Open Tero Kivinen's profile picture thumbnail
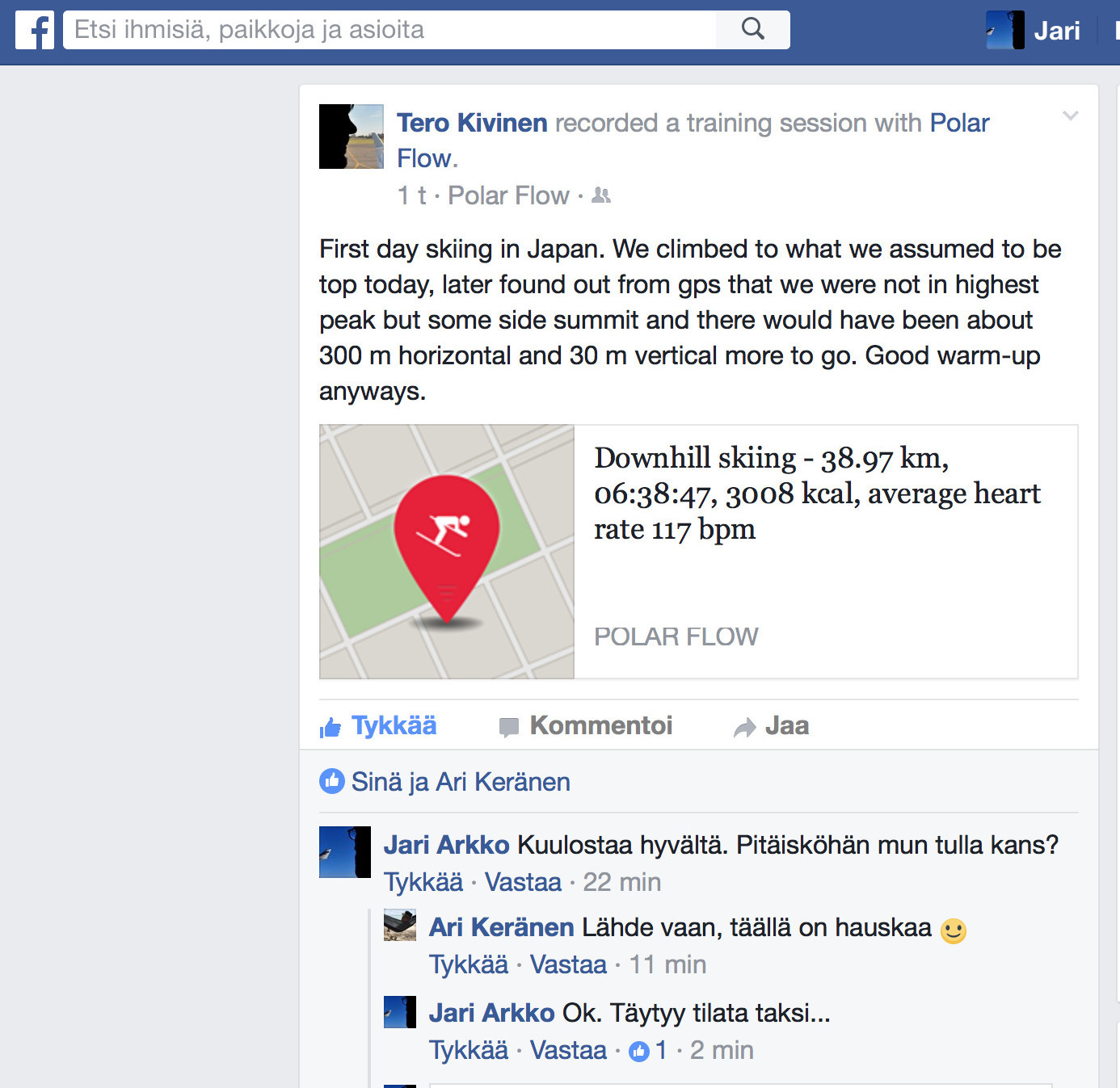This screenshot has height=1088, width=1120. pyautogui.click(x=352, y=137)
